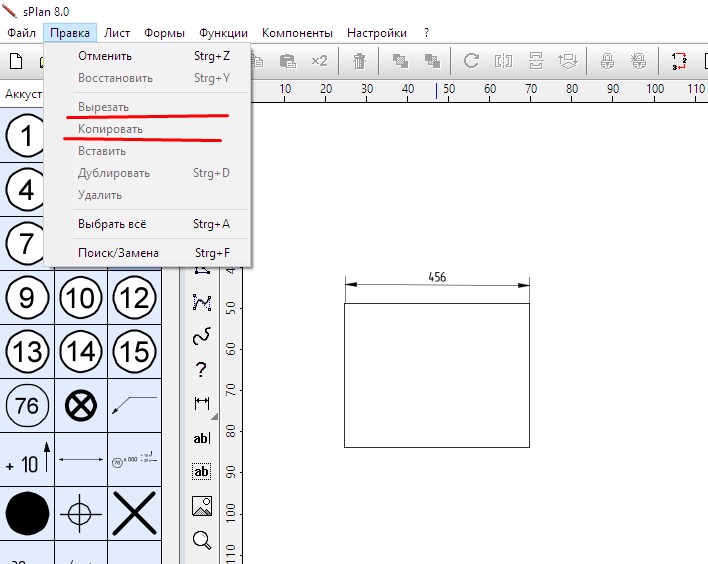
Task: Click the trash delete toolbar icon
Action: [x=359, y=61]
